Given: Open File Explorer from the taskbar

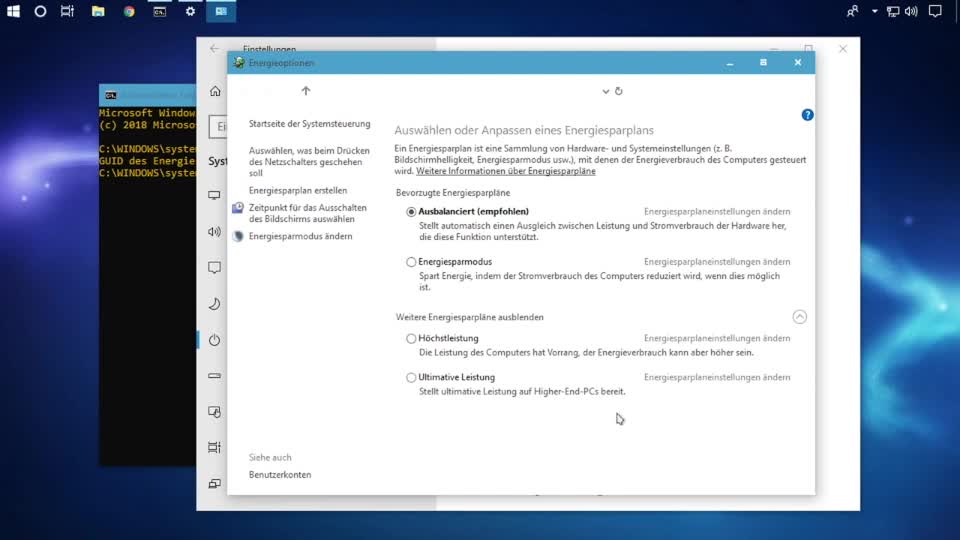Looking at the screenshot, I should tap(98, 11).
